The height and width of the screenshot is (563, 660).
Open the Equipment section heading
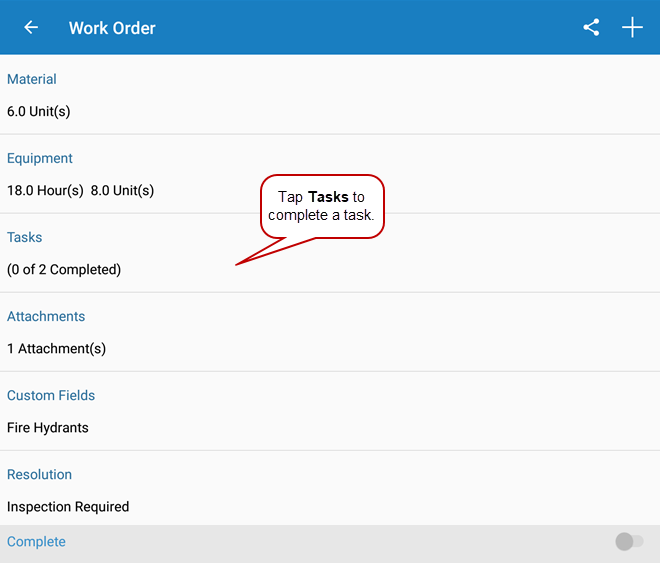pyautogui.click(x=40, y=158)
